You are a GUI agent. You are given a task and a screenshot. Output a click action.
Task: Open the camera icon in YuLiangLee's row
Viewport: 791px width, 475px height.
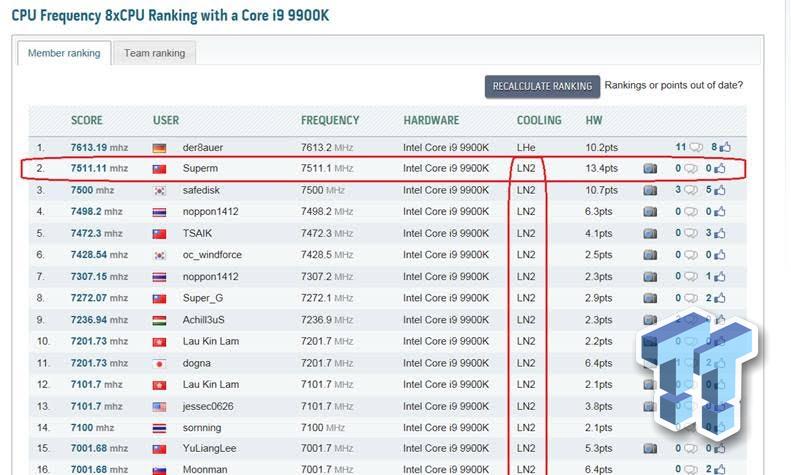coord(650,448)
